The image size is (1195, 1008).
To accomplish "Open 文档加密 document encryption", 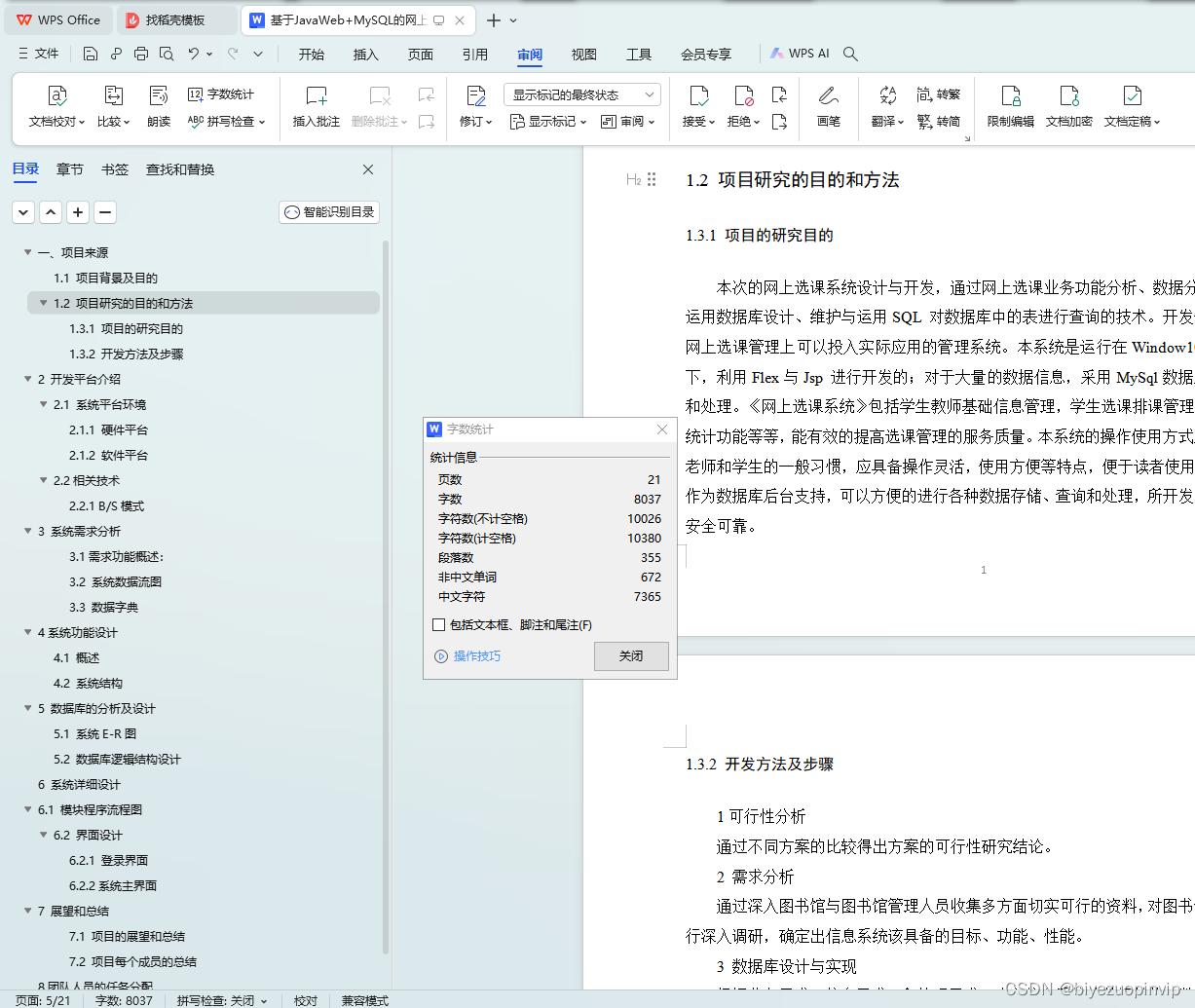I will coord(1068,107).
